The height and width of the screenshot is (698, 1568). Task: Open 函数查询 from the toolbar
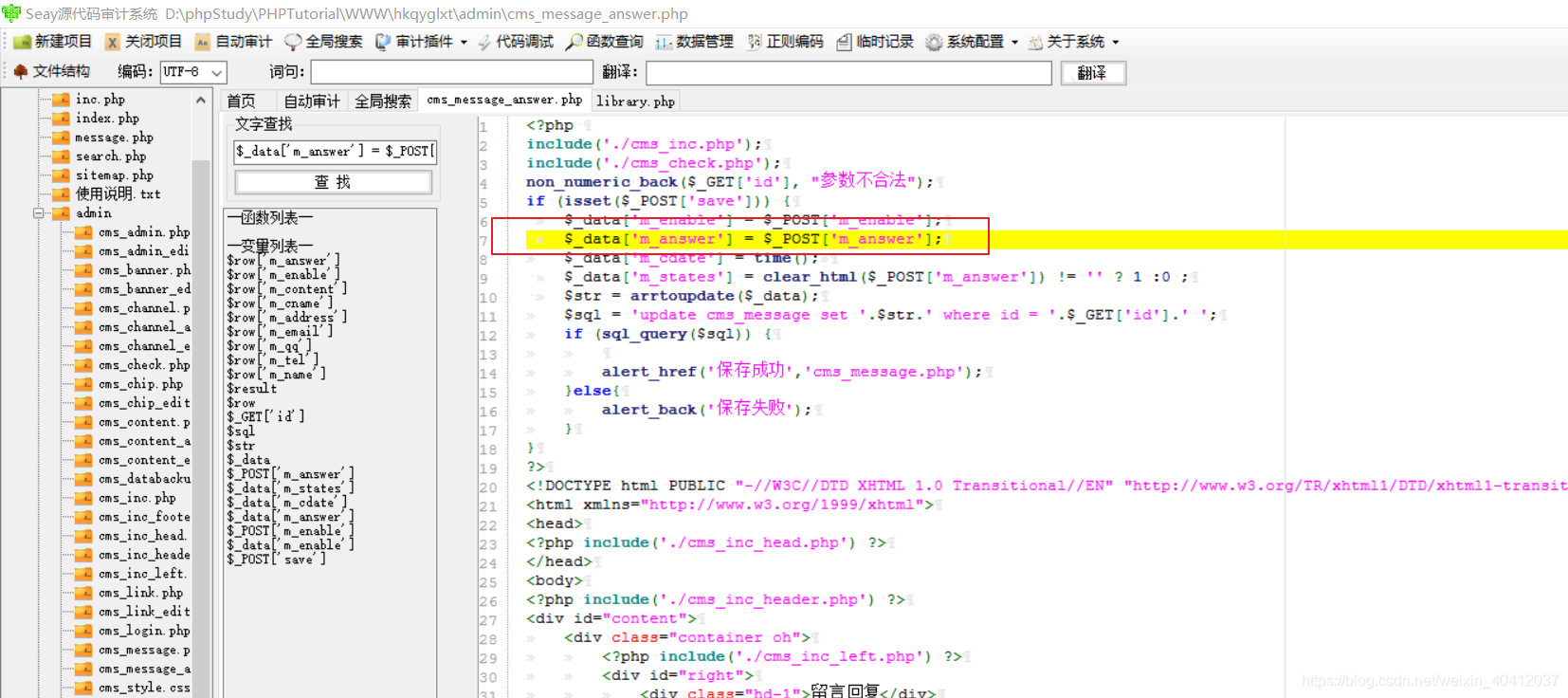(605, 42)
